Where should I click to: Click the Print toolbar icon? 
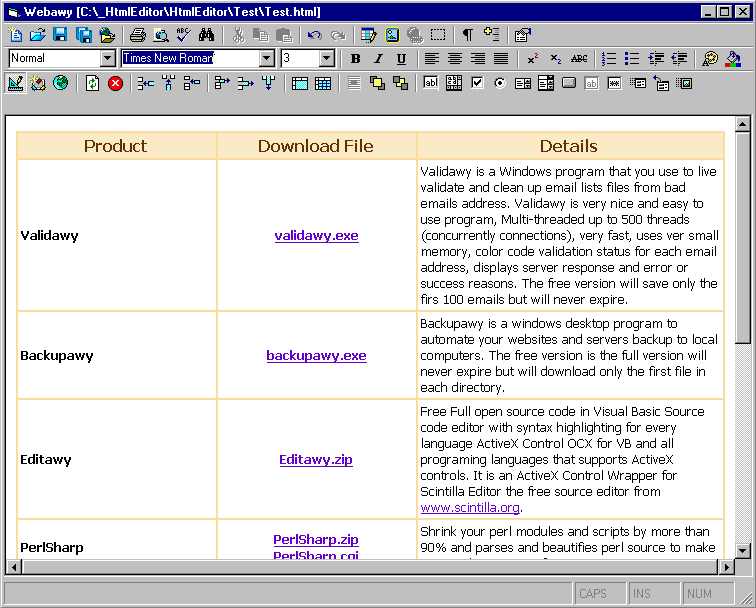(138, 35)
